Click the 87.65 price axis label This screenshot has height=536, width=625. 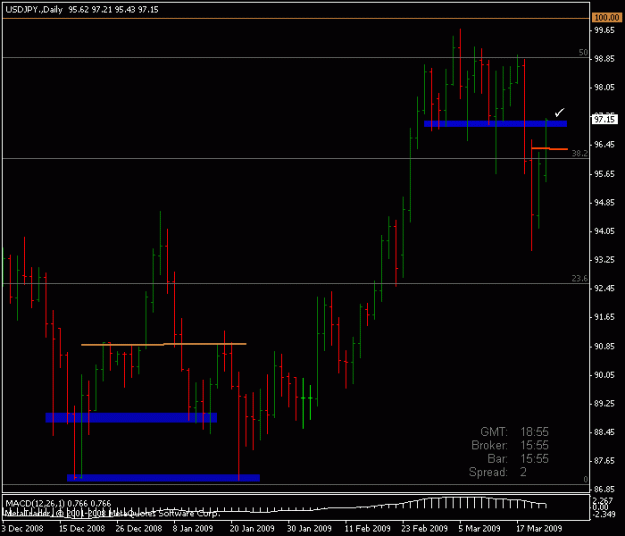click(x=604, y=461)
